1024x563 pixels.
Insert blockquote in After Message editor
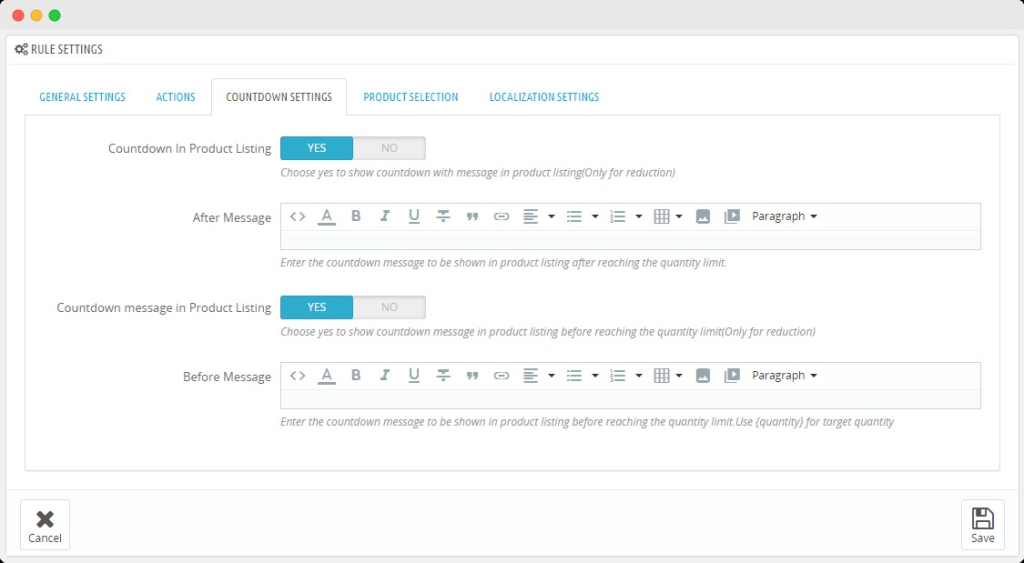pos(472,217)
